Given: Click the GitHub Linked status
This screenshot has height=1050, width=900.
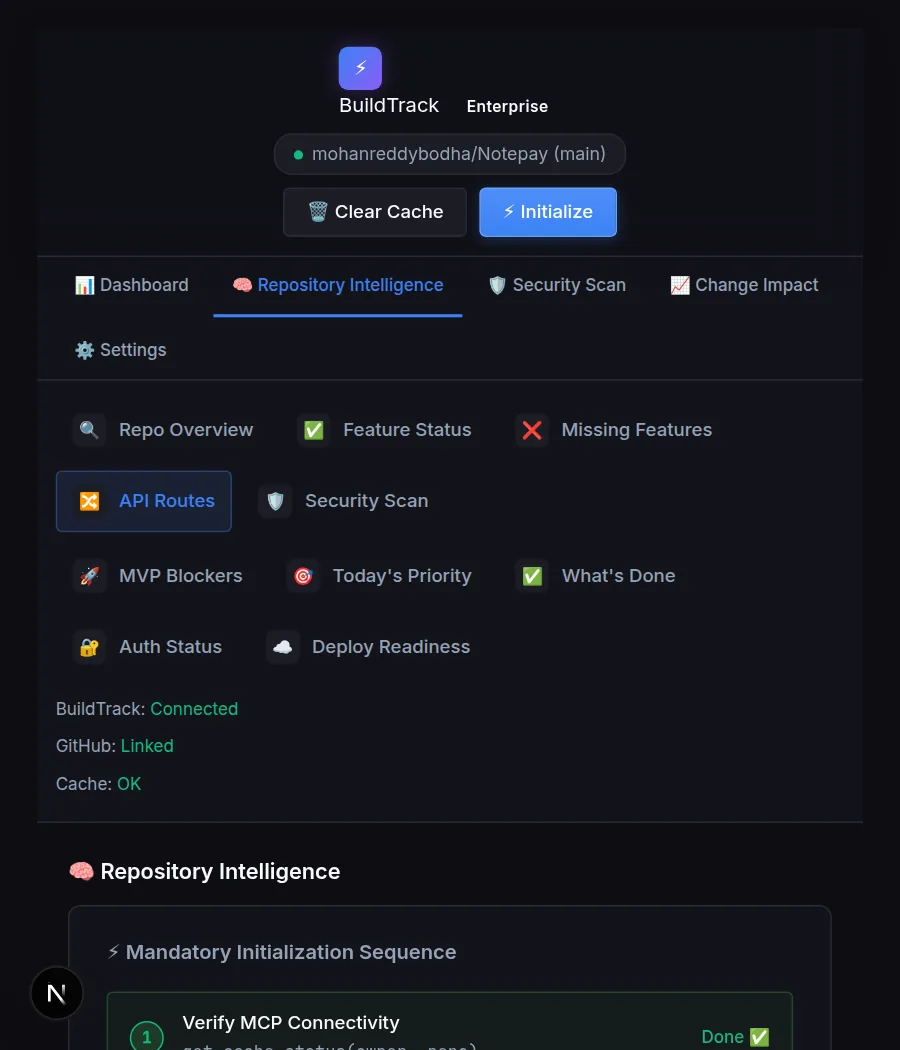Looking at the screenshot, I should pyautogui.click(x=115, y=746).
